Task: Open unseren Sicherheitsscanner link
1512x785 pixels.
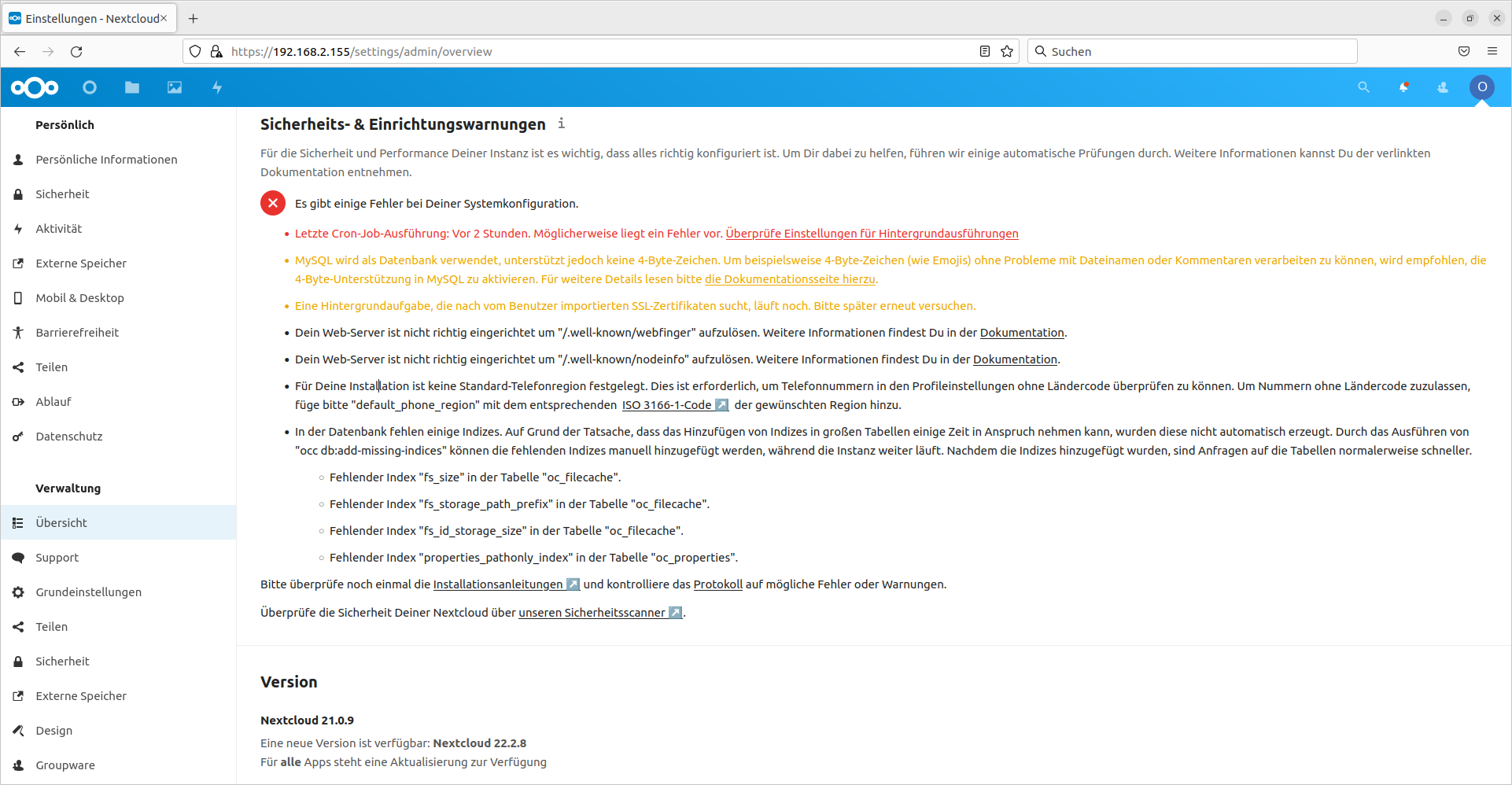Action: 599,613
